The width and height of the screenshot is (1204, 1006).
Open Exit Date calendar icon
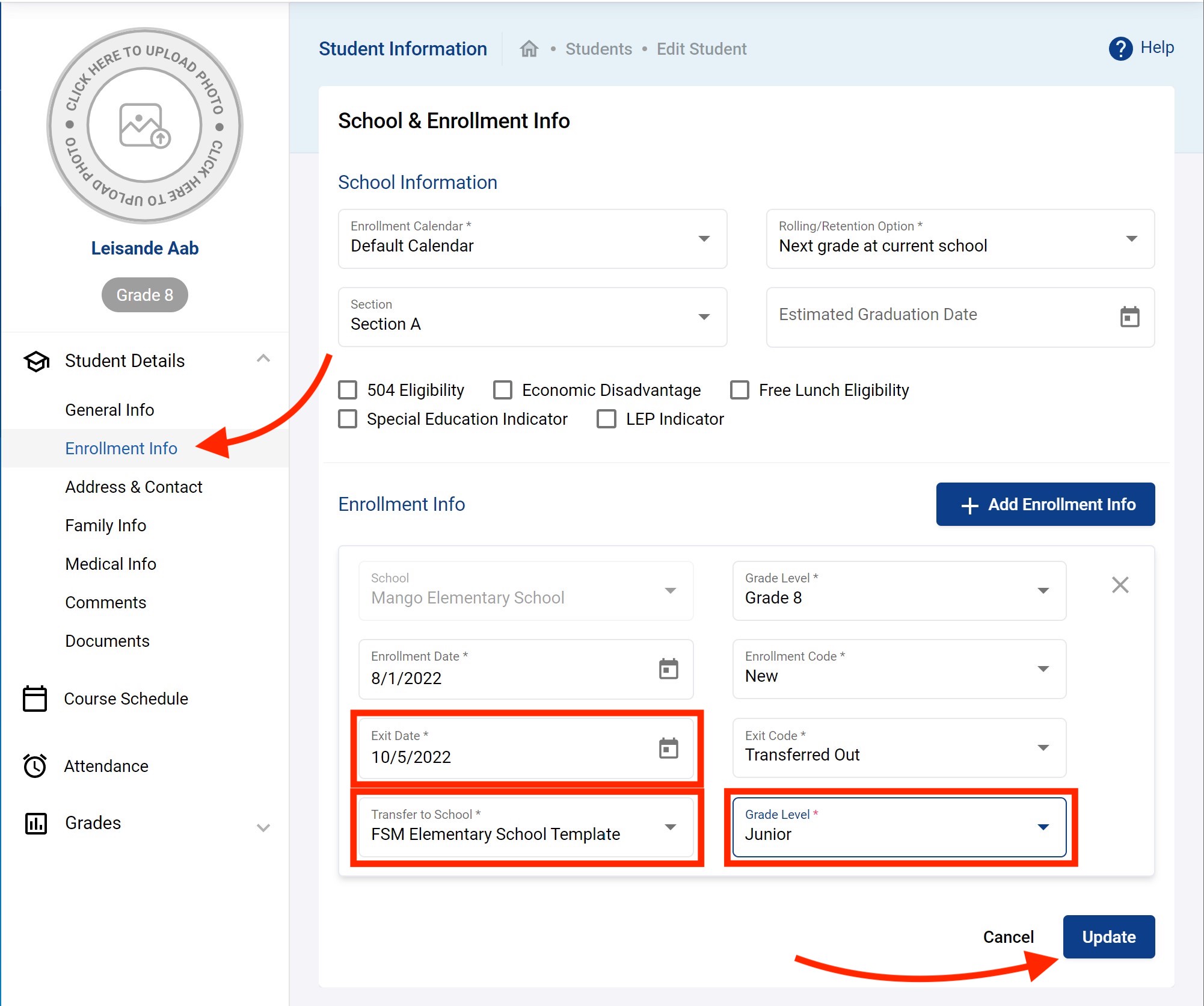[668, 748]
